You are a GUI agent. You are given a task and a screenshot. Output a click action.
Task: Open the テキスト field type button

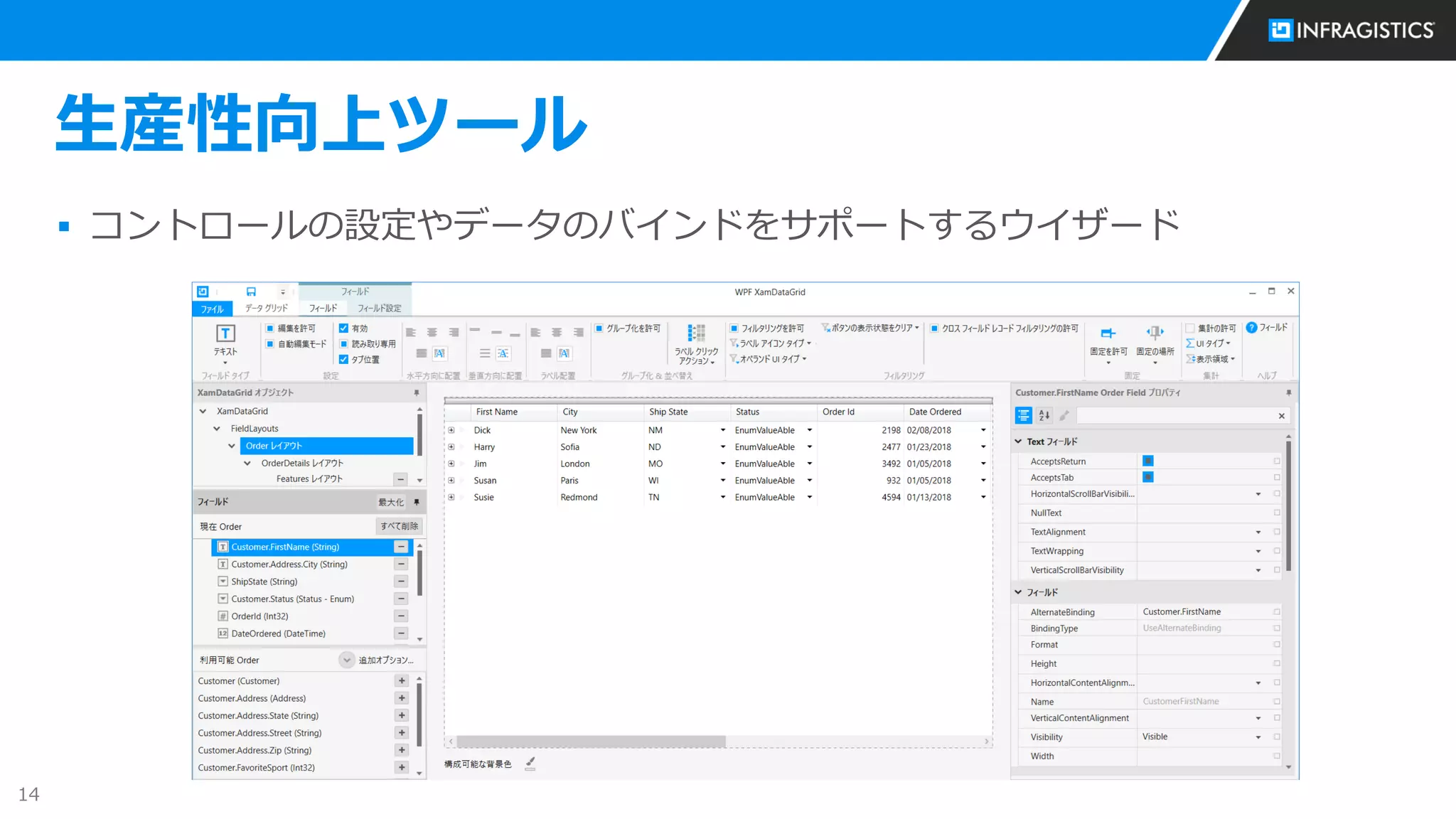[x=225, y=343]
